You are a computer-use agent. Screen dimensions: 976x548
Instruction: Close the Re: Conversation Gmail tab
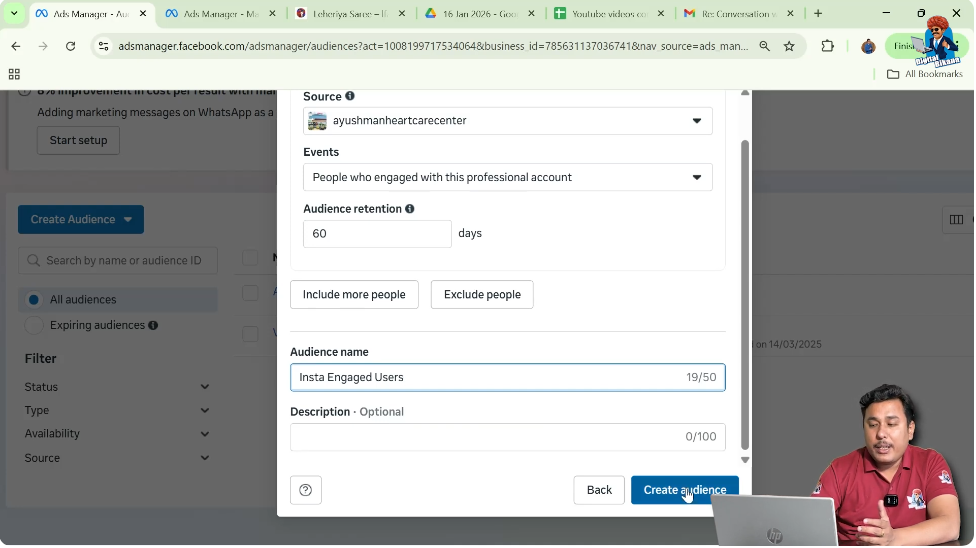pos(790,13)
